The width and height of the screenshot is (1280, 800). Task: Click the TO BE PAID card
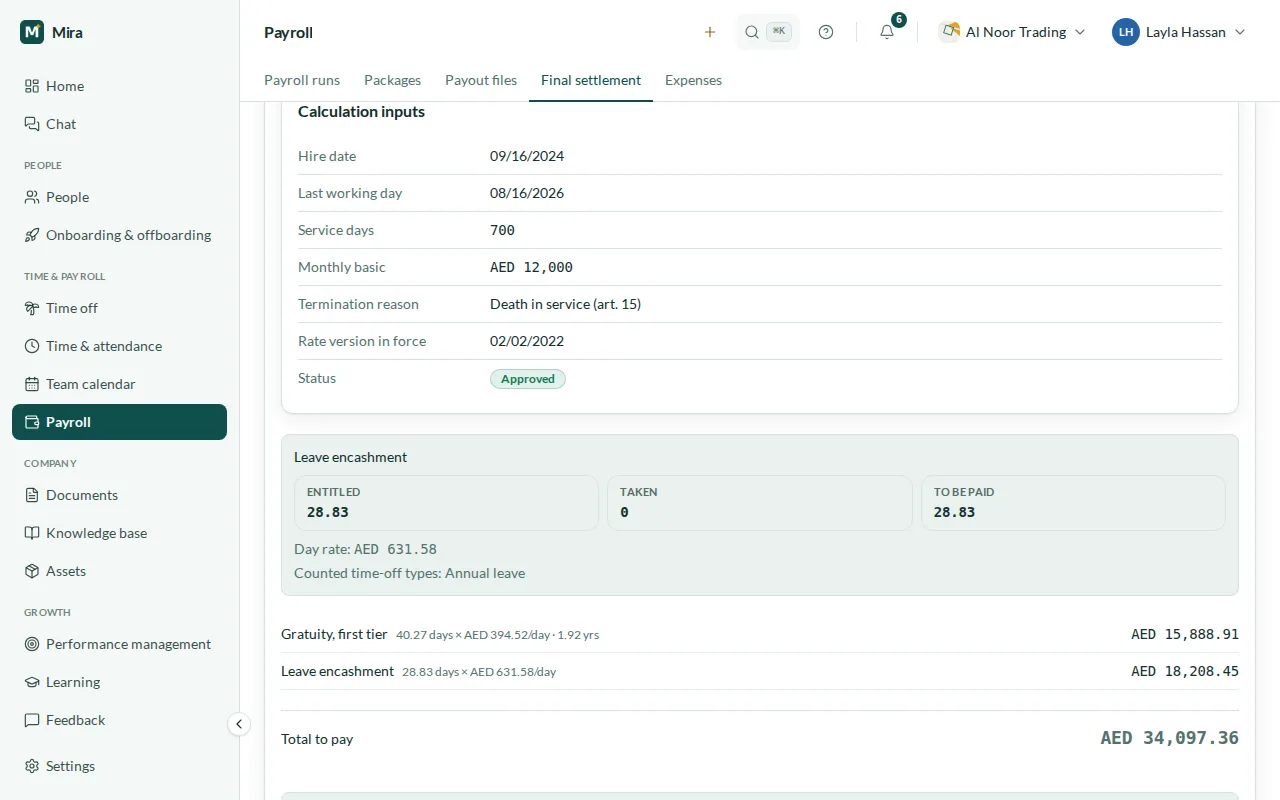click(x=1073, y=503)
